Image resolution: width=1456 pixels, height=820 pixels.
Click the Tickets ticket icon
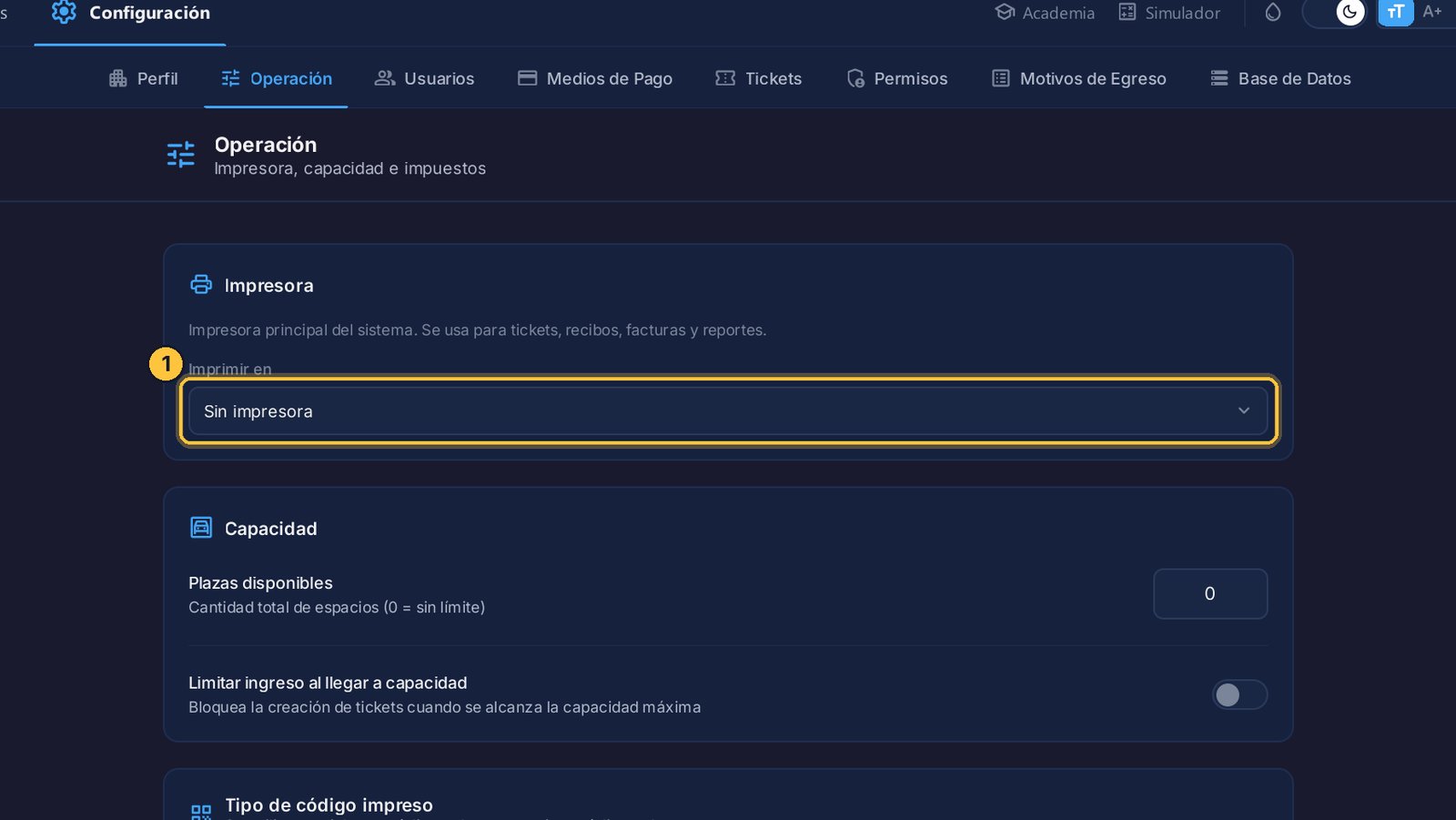point(725,78)
